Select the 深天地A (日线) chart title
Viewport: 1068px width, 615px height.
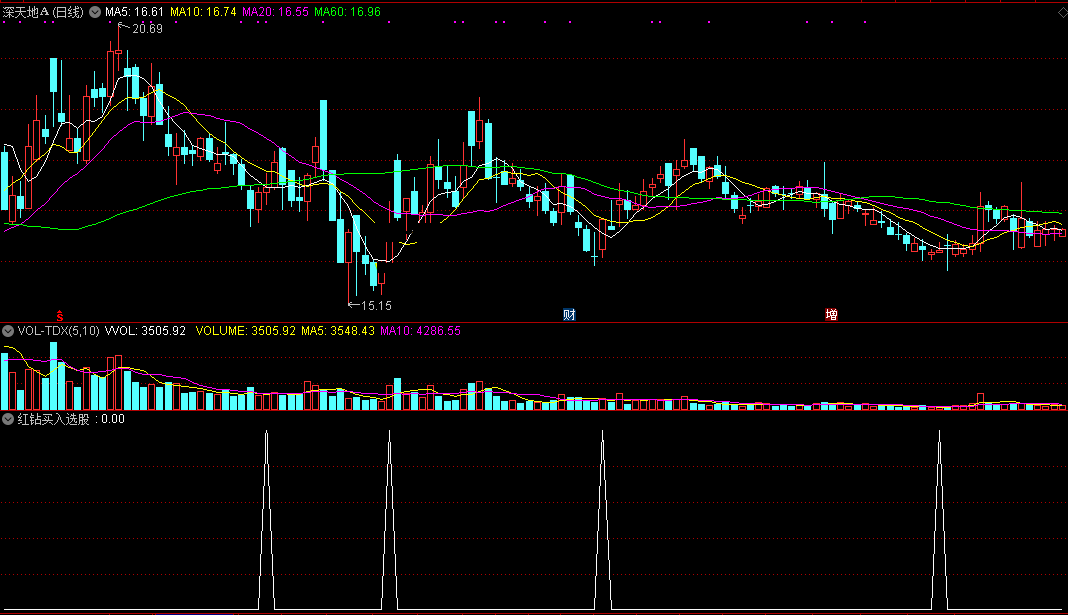[x=43, y=12]
